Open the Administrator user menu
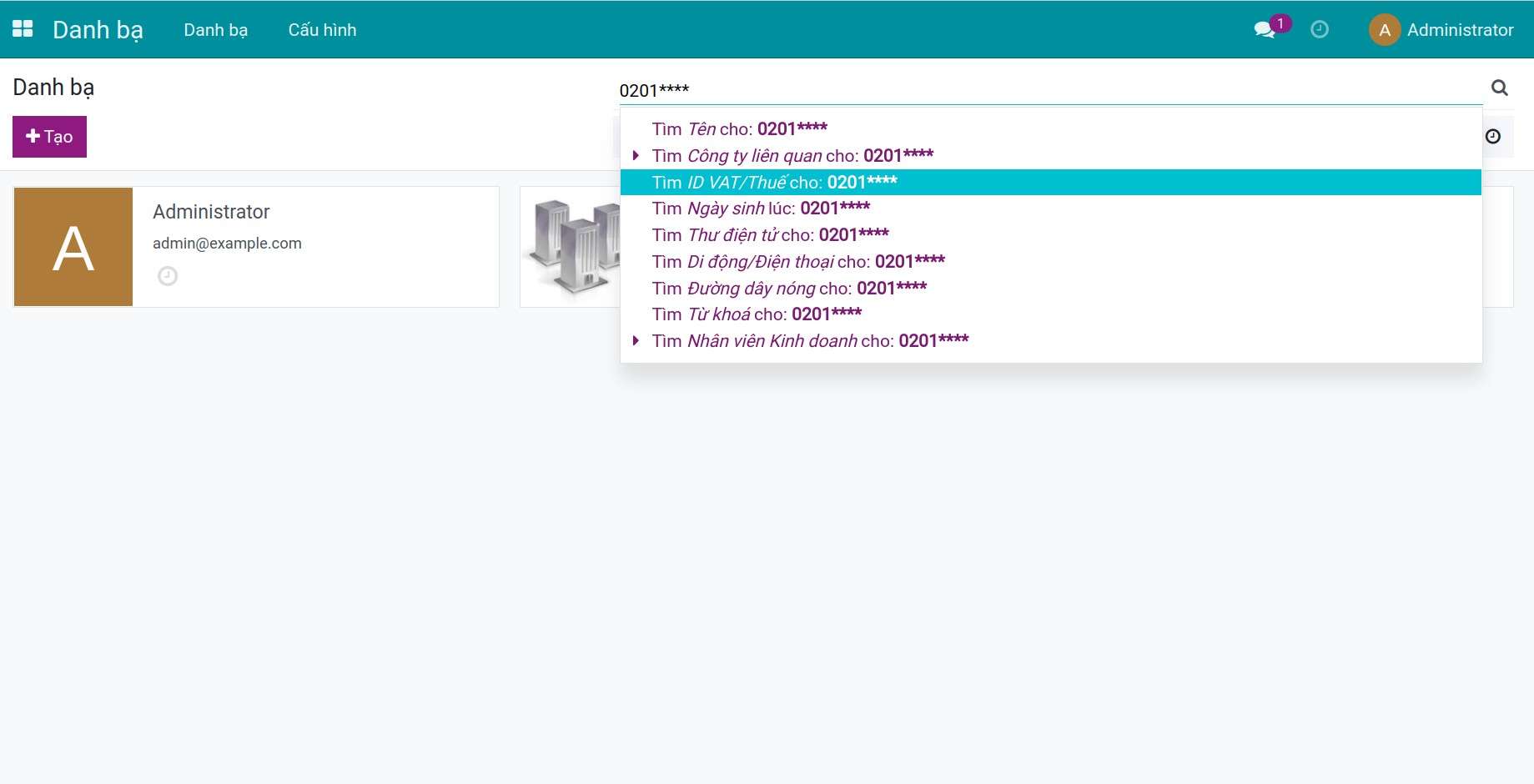Viewport: 1534px width, 784px height. 1459,30
